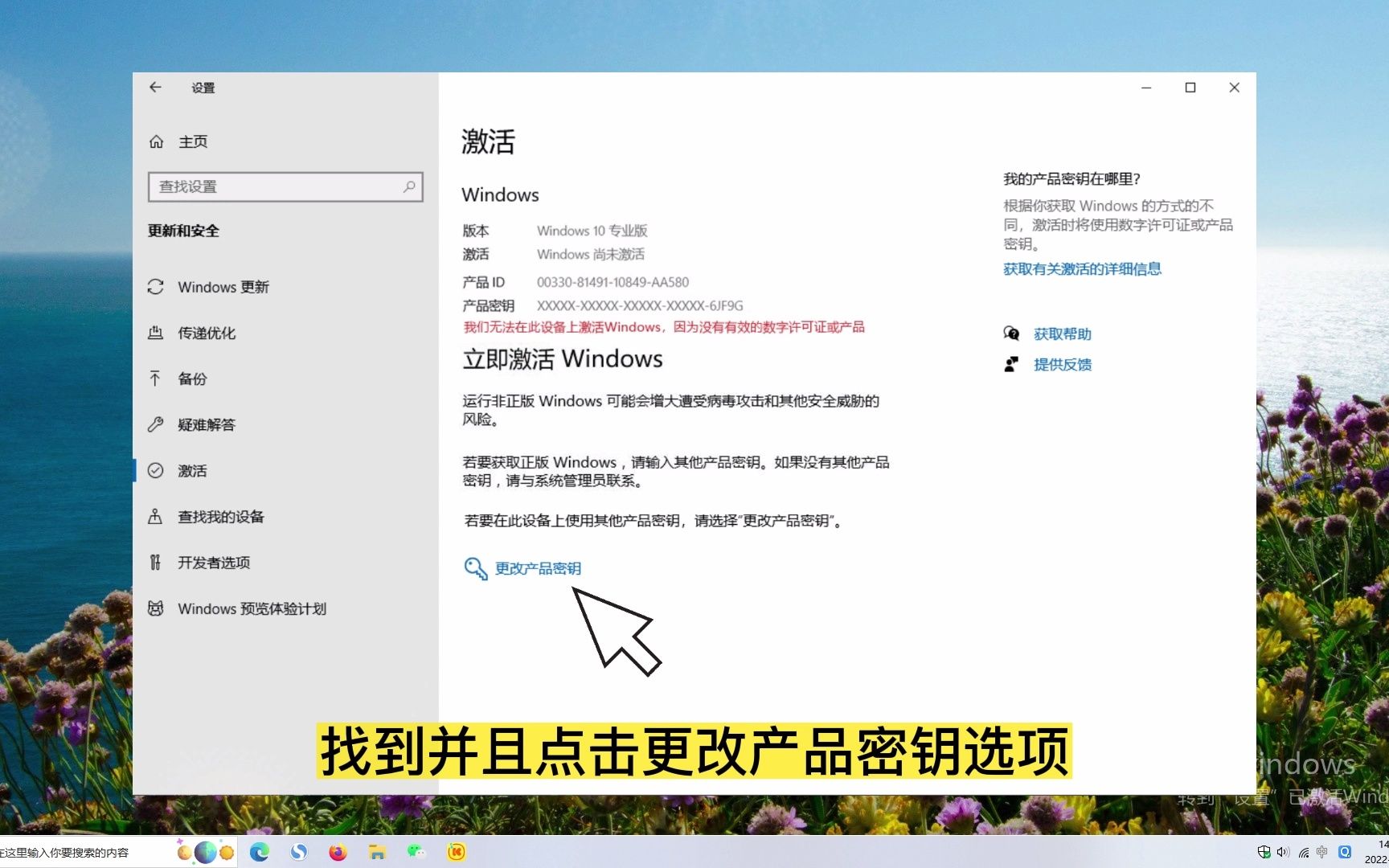Click the 疑难解答 wrench icon
Viewport: 1389px width, 868px height.
[x=156, y=424]
